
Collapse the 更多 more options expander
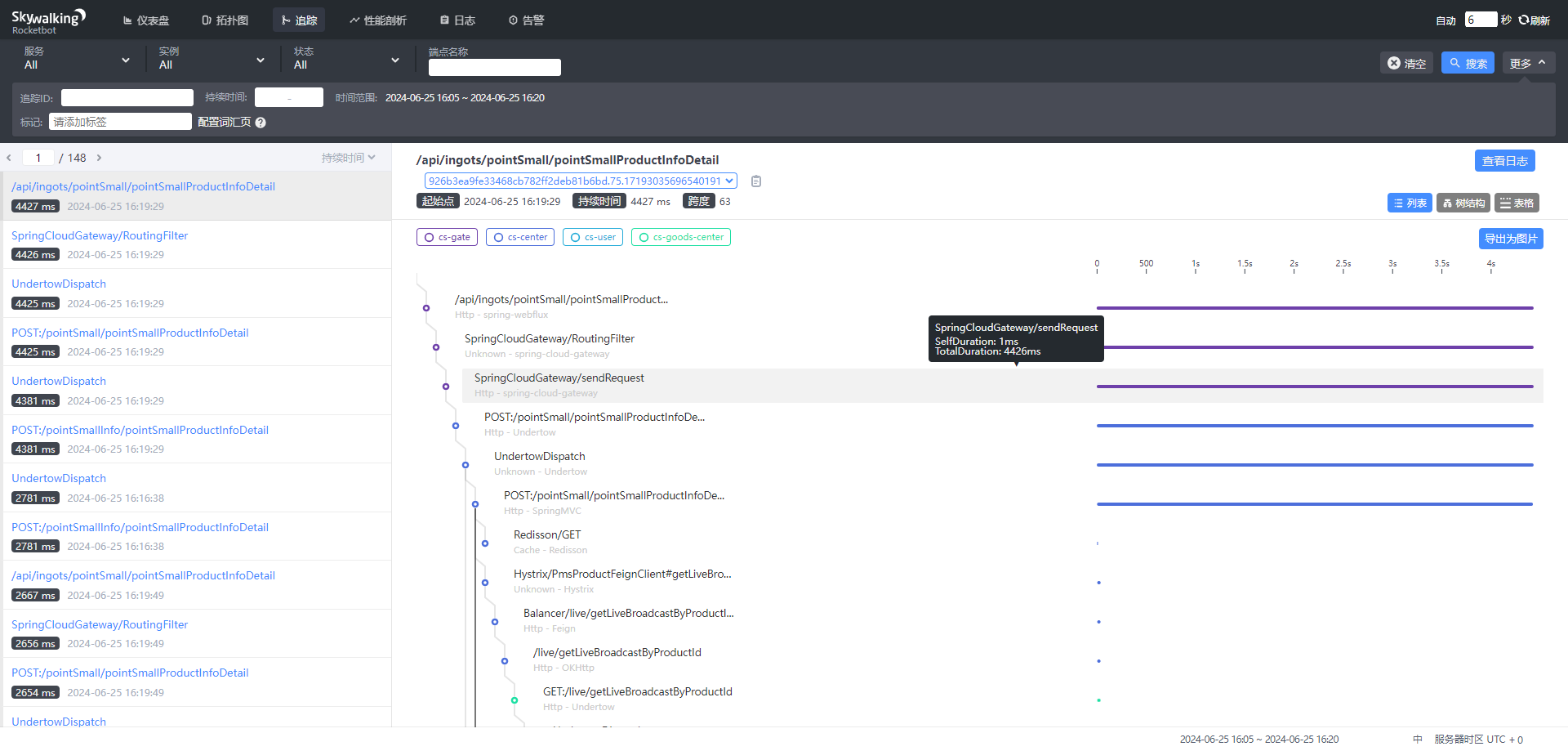click(x=1528, y=63)
